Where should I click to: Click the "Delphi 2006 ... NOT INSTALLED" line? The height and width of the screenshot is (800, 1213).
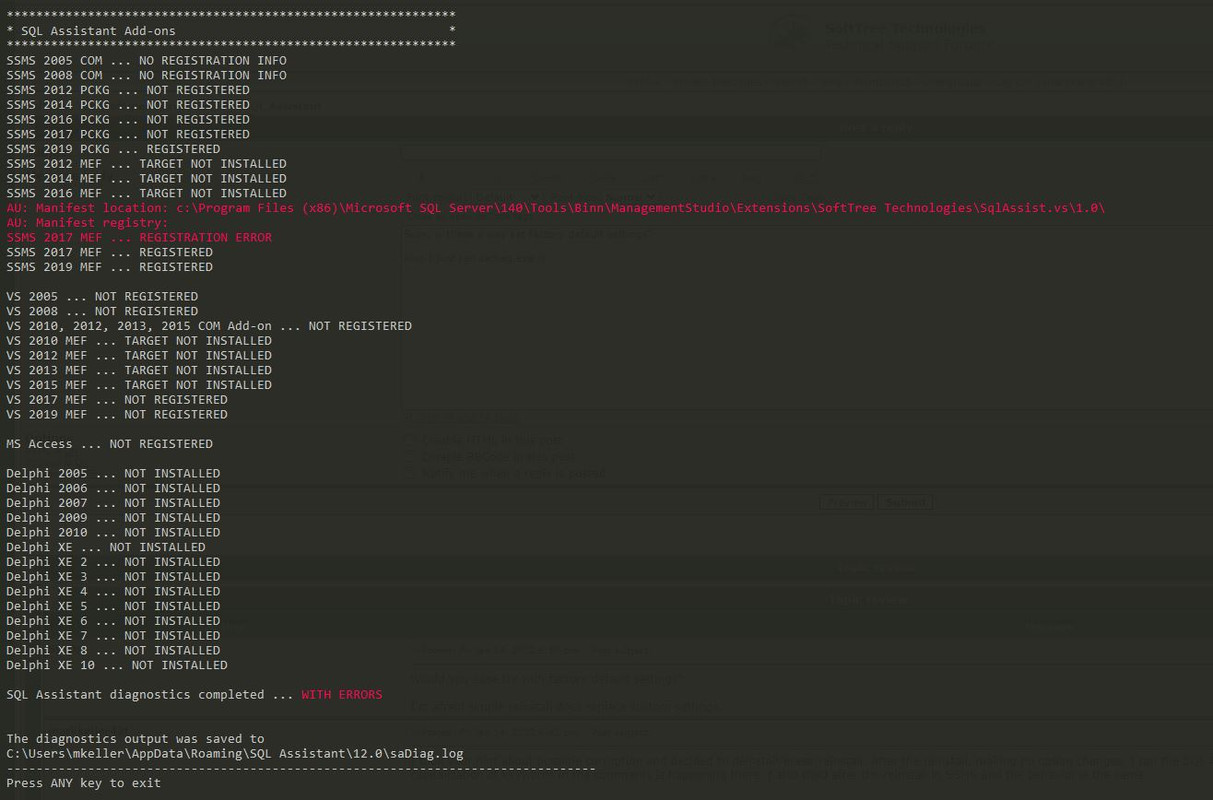click(x=113, y=488)
